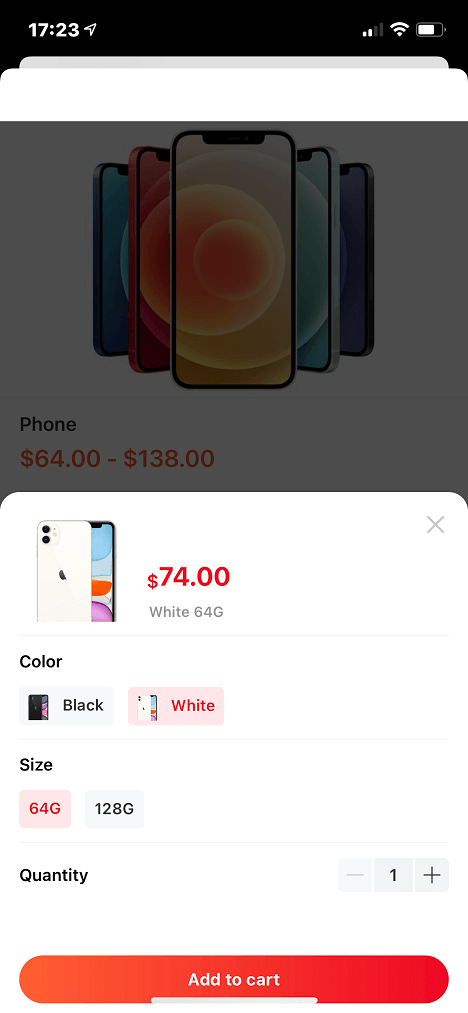468x1013 pixels.
Task: Open the white iPhone preview image
Action: (76, 570)
